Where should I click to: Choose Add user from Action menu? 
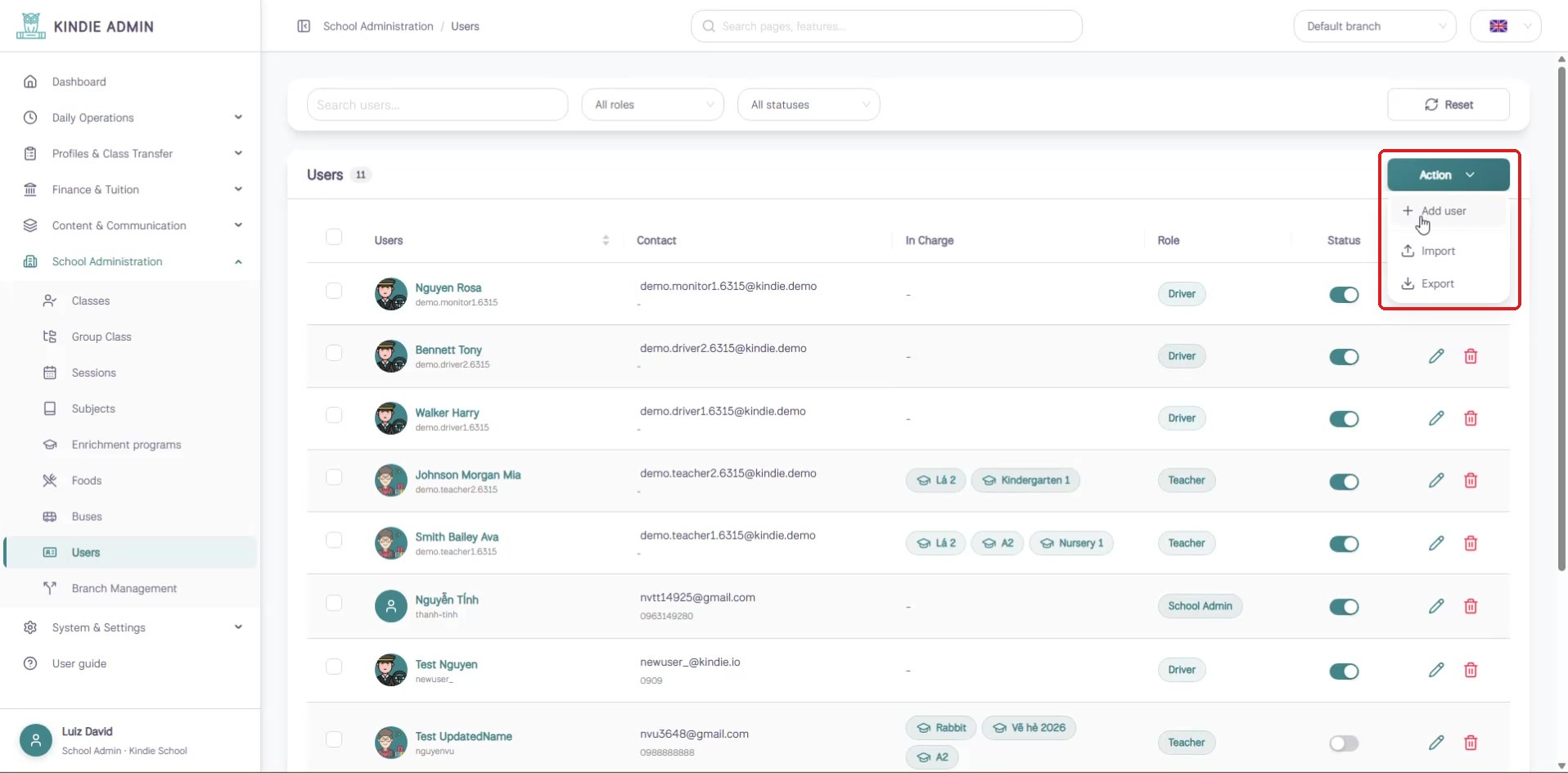tap(1448, 211)
